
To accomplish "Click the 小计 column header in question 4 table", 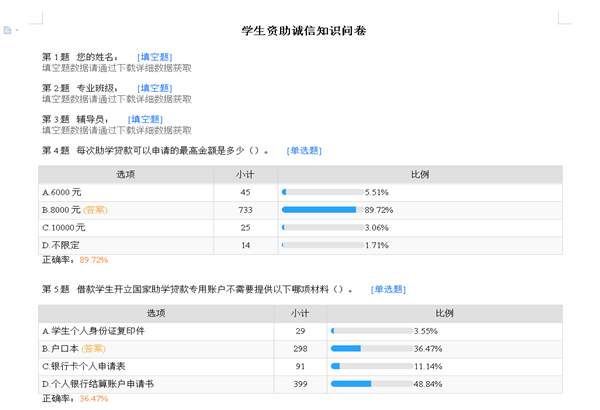I will point(245,174).
